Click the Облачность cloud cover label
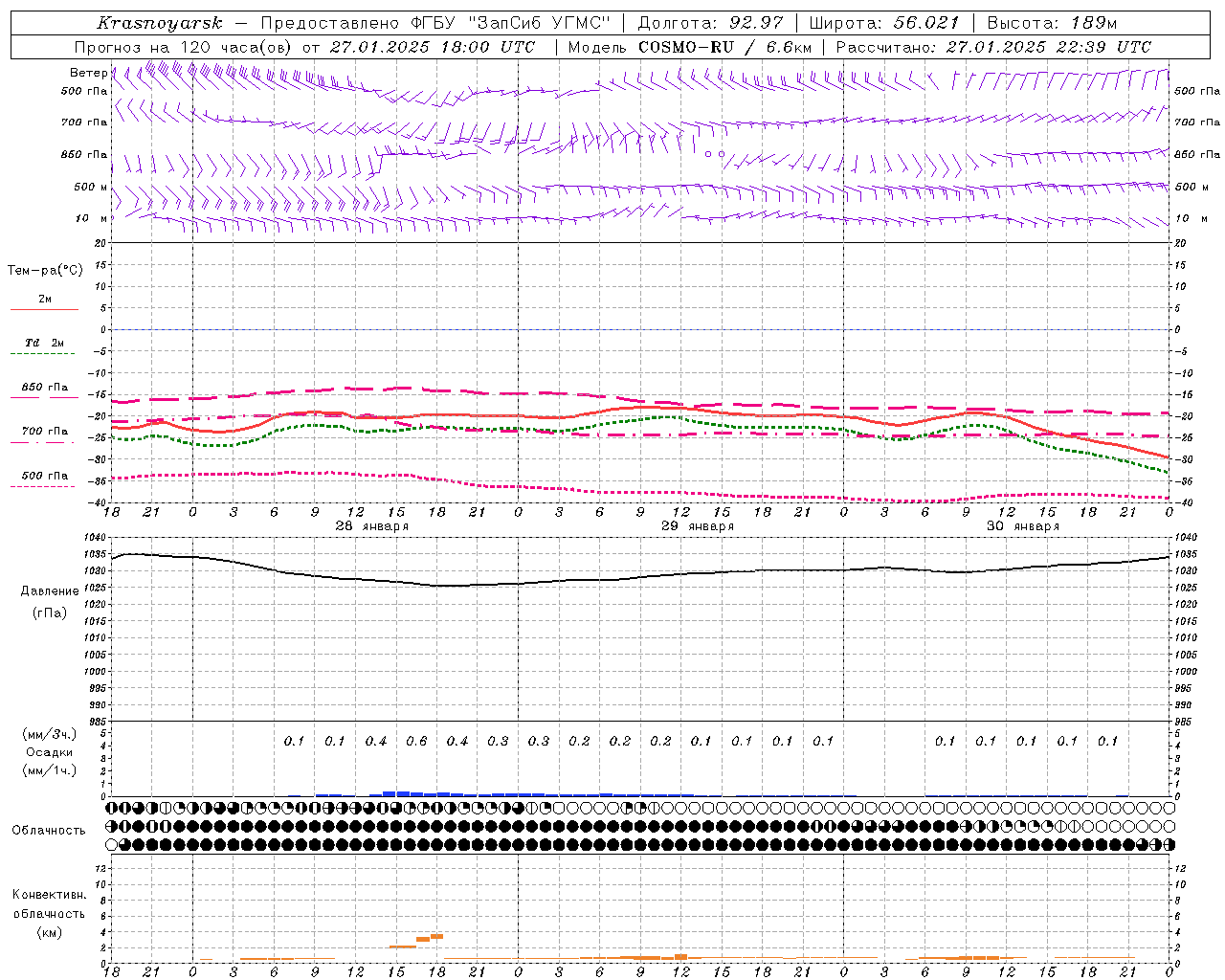The width and height of the screenshot is (1225, 980). [49, 830]
